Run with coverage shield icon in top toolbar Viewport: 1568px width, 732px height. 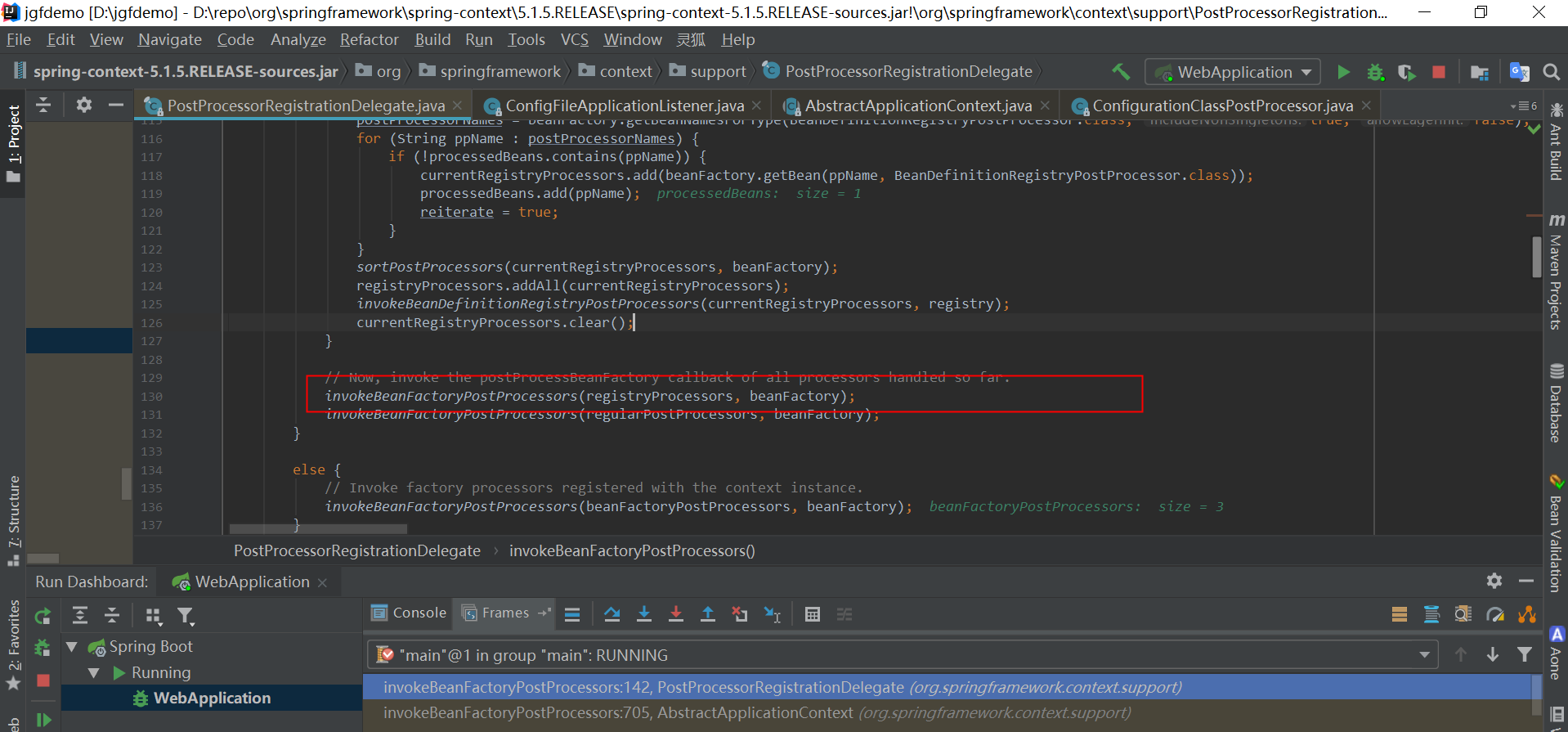[x=1407, y=72]
